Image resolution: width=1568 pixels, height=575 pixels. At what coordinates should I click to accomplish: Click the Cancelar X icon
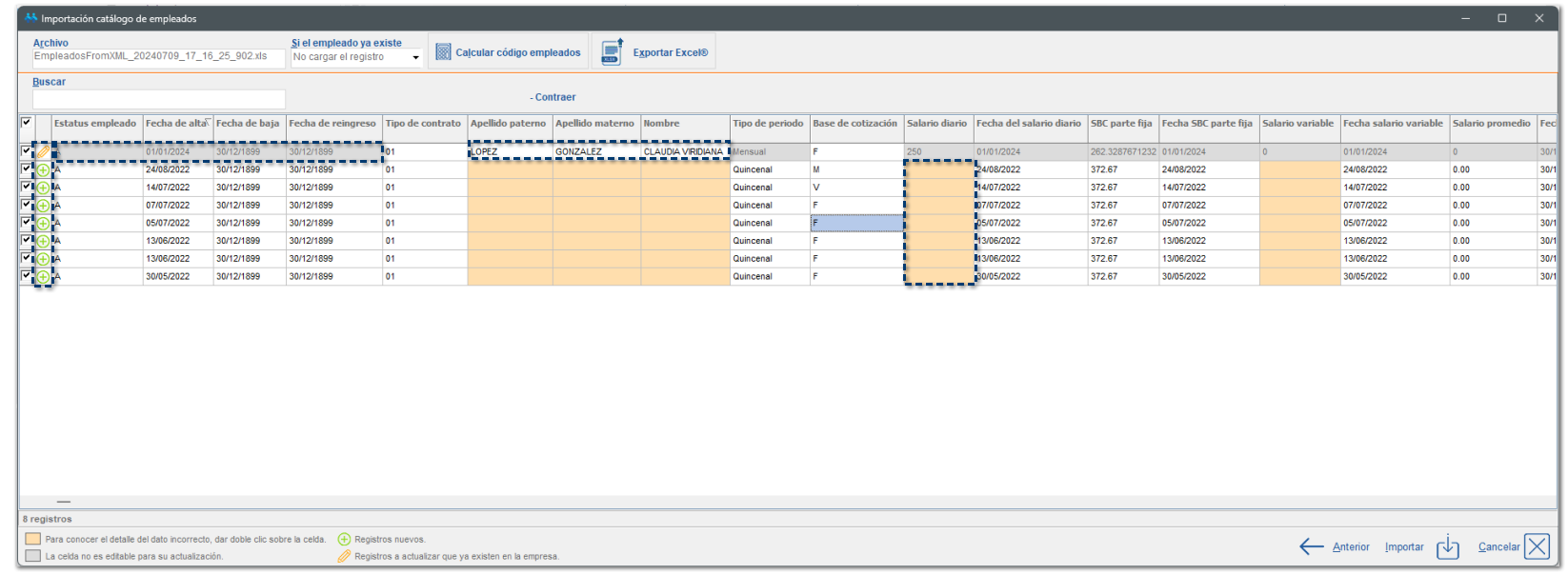pos(1537,546)
